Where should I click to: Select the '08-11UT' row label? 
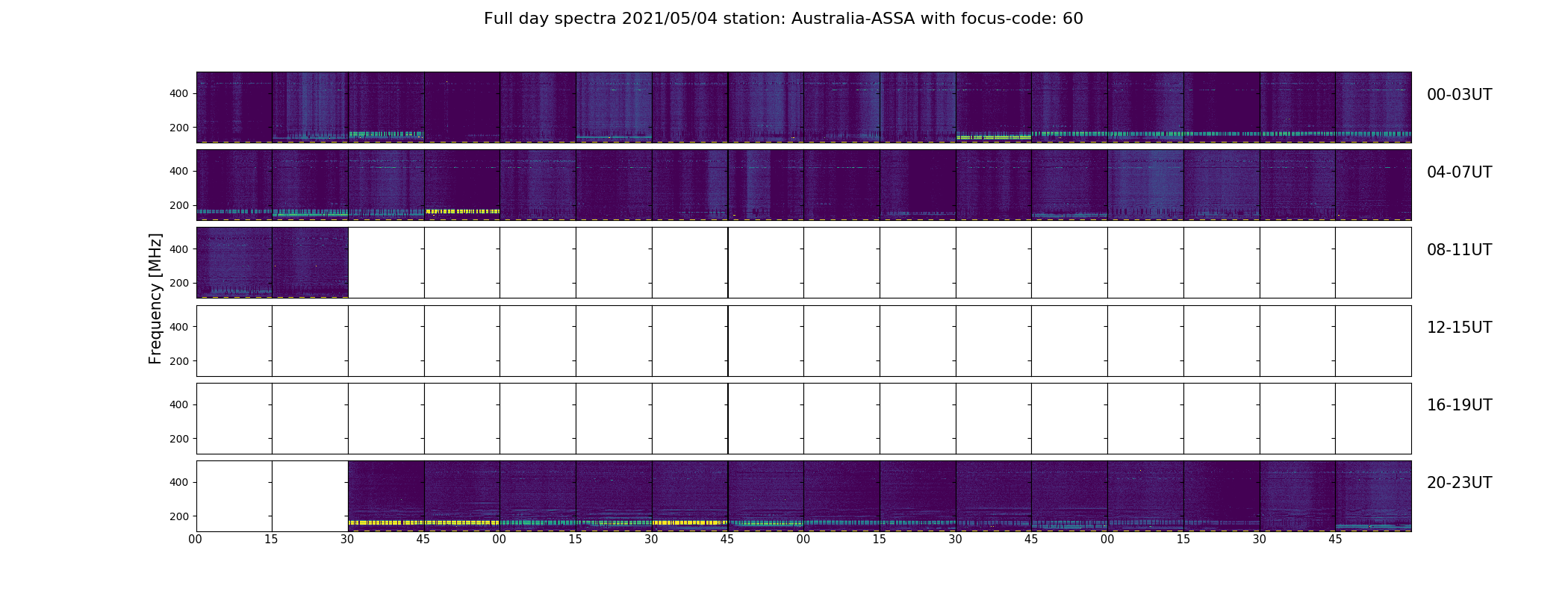[x=1459, y=250]
